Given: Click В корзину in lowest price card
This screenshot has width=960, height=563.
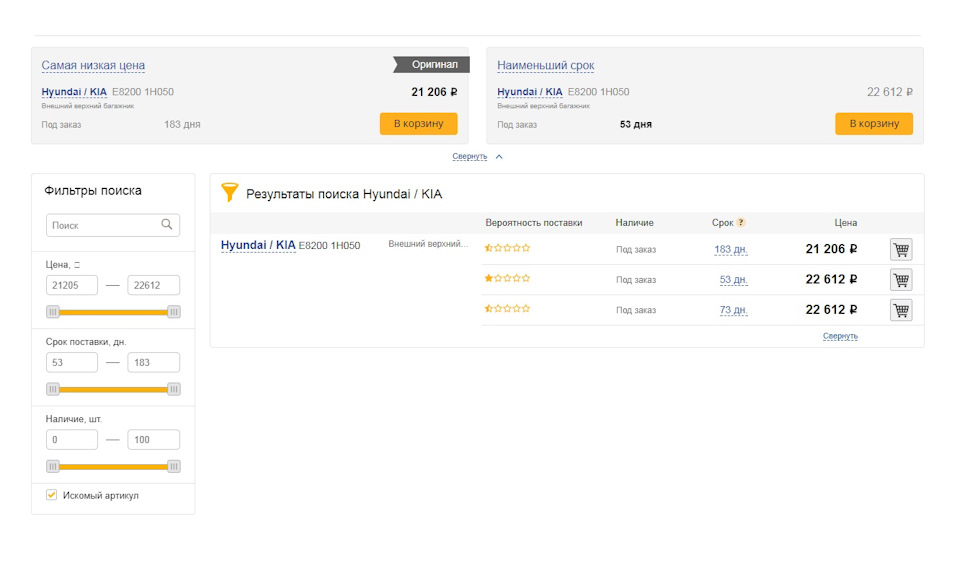Looking at the screenshot, I should point(418,124).
